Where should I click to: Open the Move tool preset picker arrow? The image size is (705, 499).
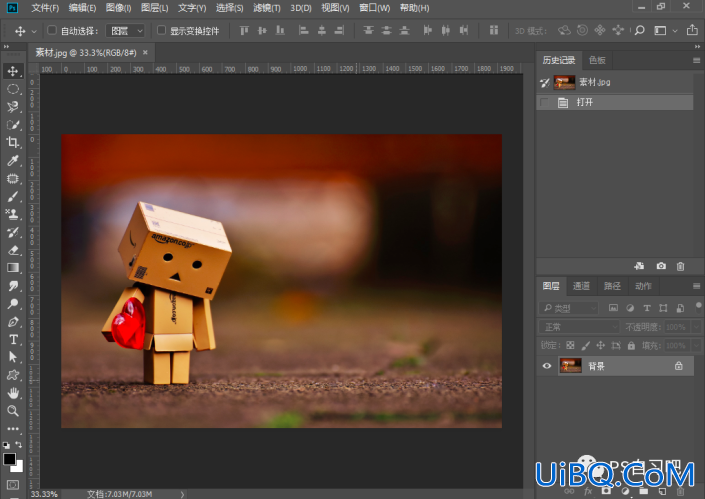[34, 31]
